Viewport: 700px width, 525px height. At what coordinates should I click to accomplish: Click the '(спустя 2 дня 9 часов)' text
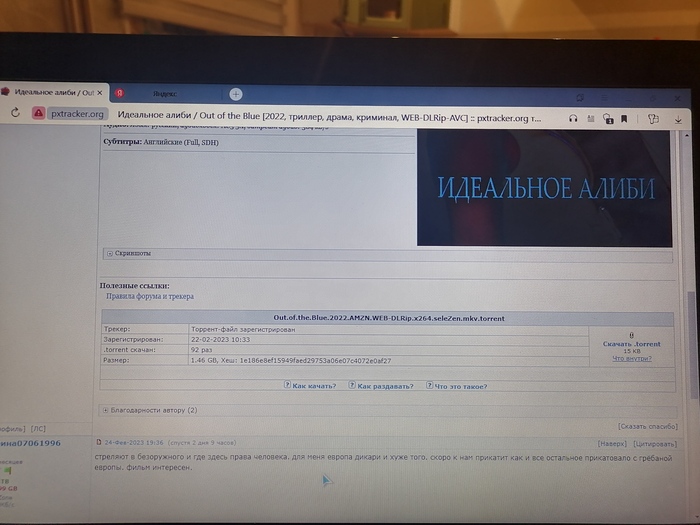click(x=202, y=442)
